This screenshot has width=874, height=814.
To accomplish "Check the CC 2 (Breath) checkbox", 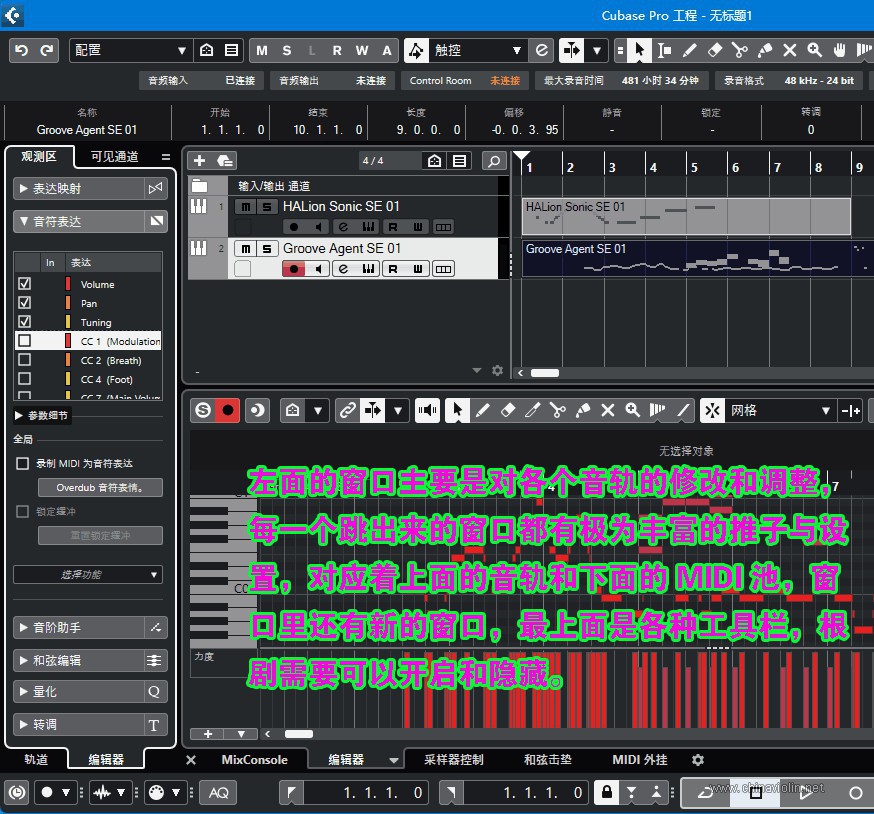I will tap(25, 360).
